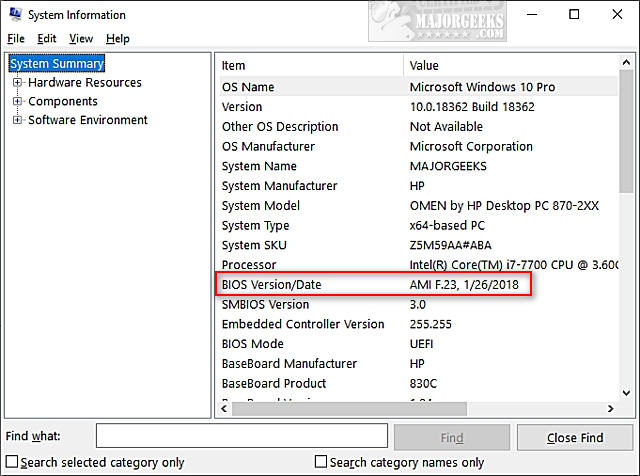Select the BIOS Version/Date row
Image resolution: width=640 pixels, height=476 pixels.
point(419,285)
